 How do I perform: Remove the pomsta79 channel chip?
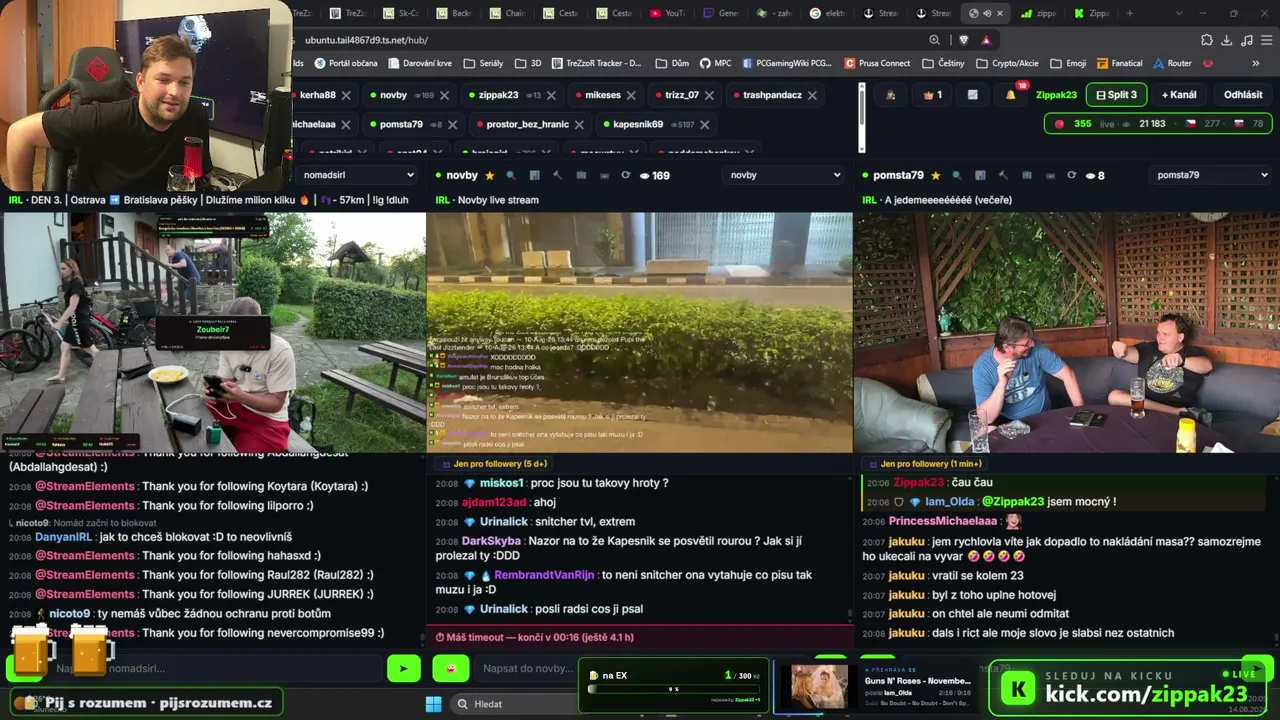click(x=452, y=125)
